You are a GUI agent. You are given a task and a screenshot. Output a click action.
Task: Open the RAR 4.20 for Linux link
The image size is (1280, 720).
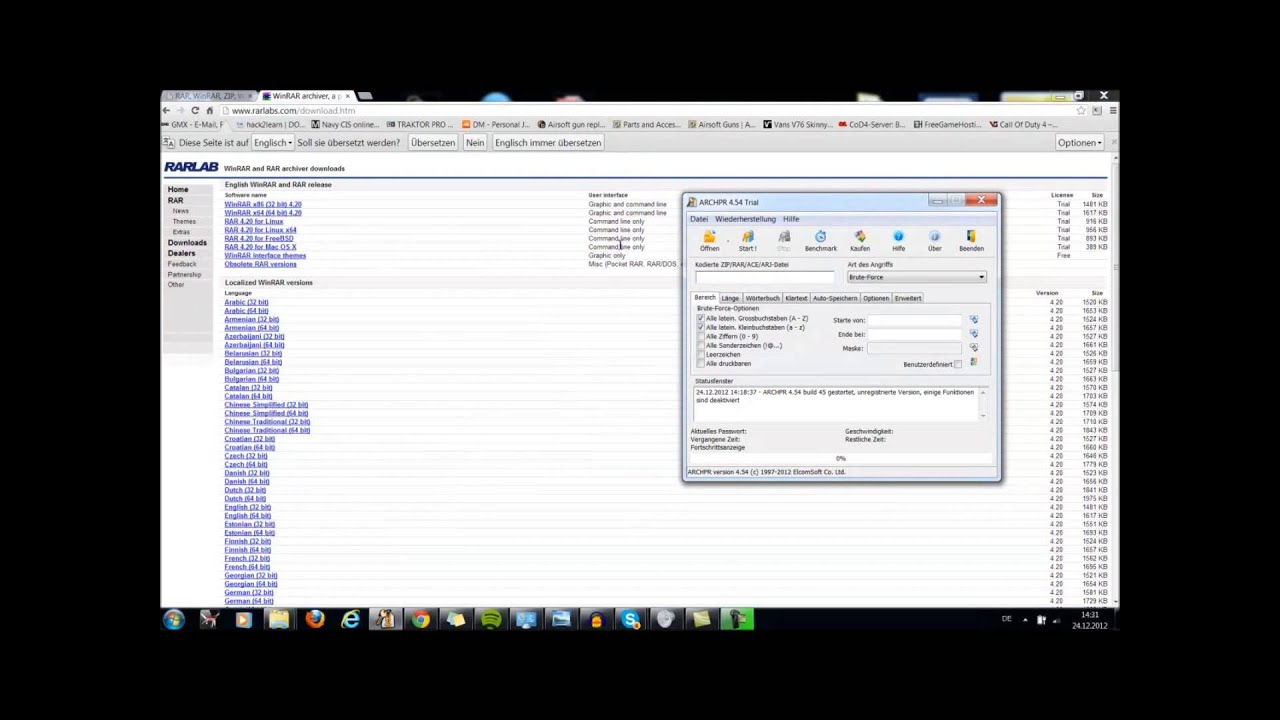[254, 221]
